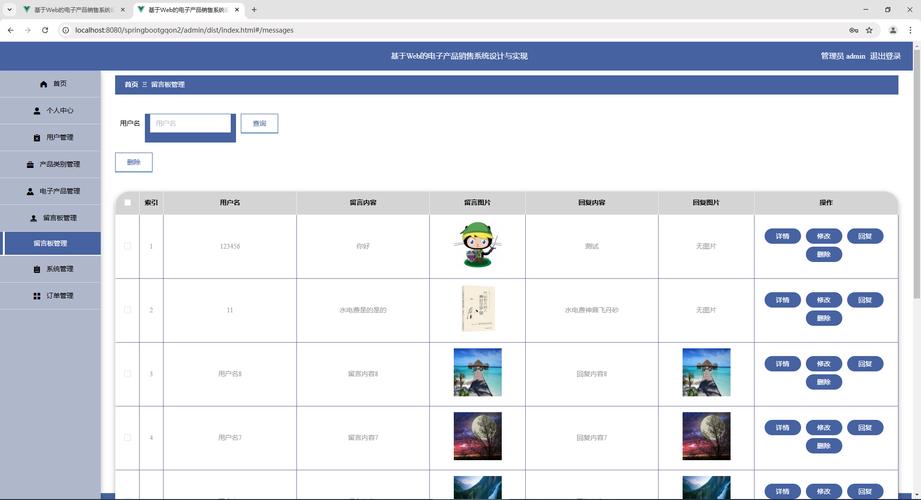Click the 留言板管理 parent menu icon
The image size is (921, 500).
coord(33,218)
